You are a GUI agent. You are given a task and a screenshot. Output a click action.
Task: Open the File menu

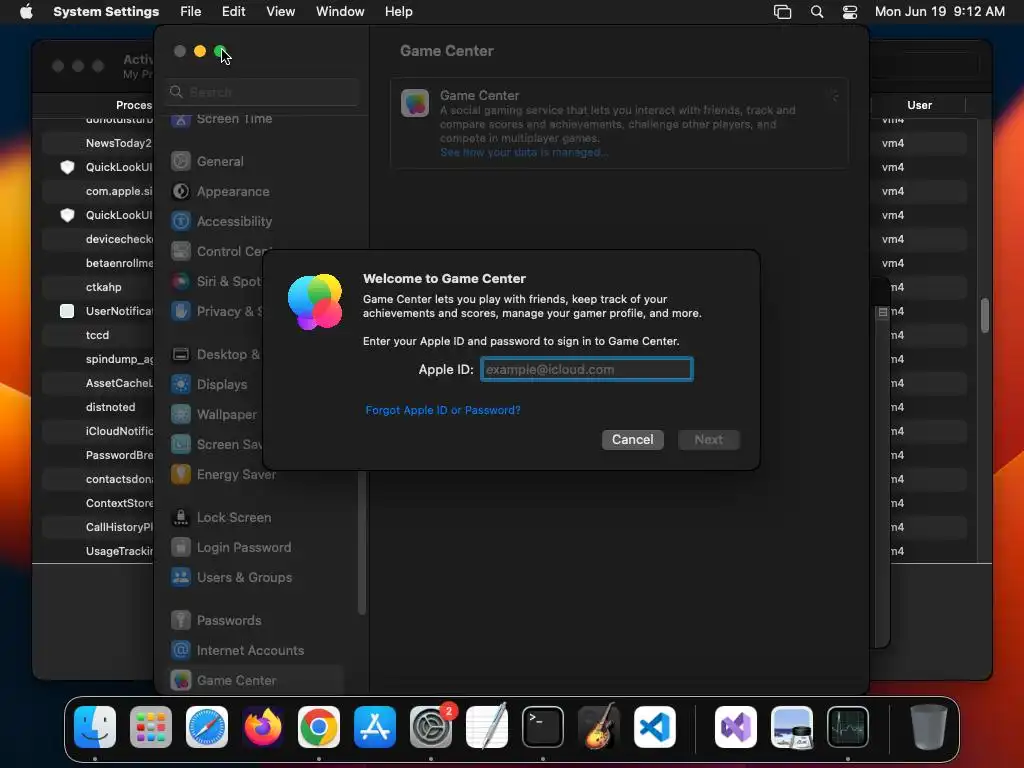click(x=191, y=12)
